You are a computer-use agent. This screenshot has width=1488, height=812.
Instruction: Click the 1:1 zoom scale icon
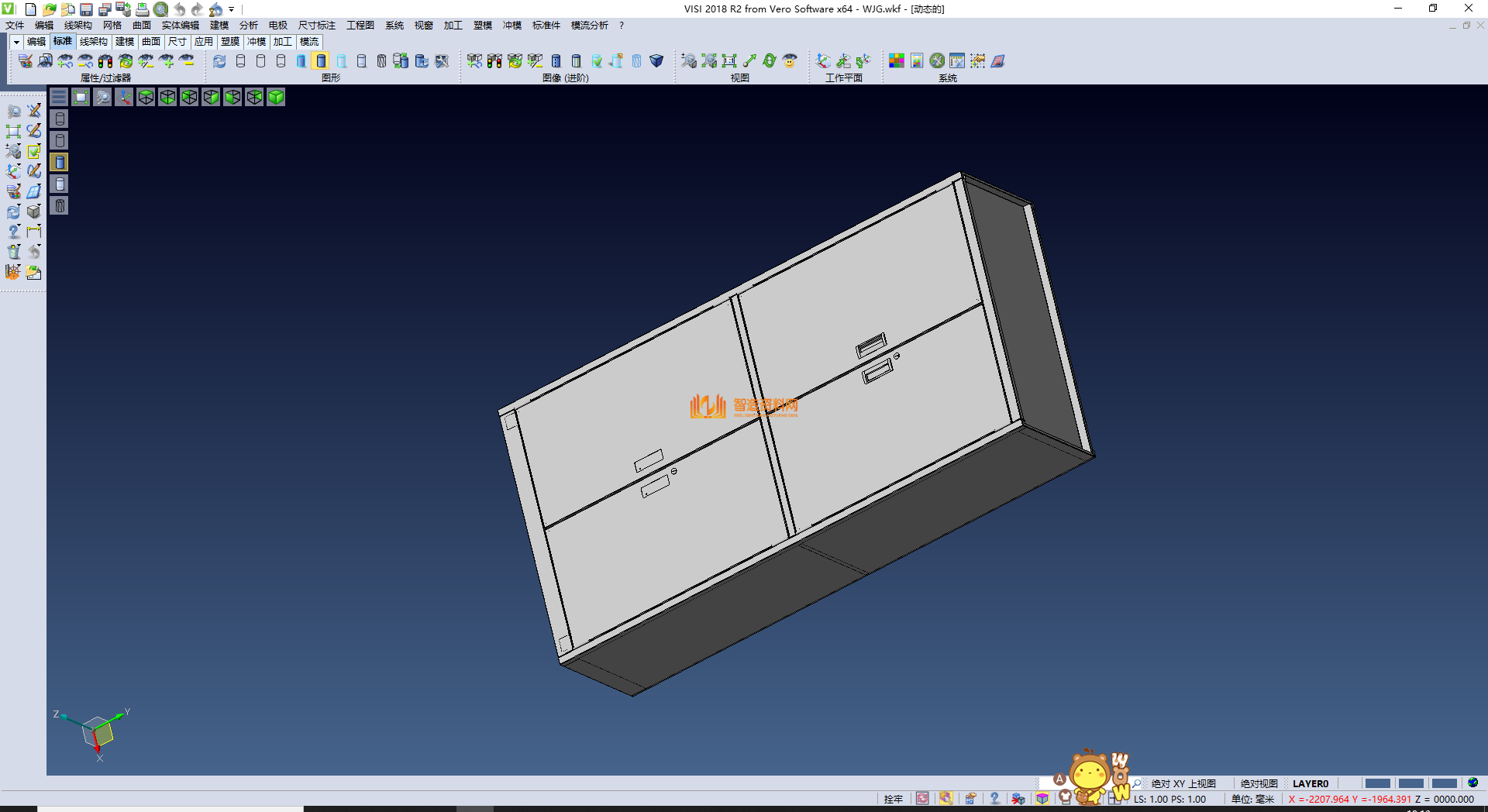(729, 61)
